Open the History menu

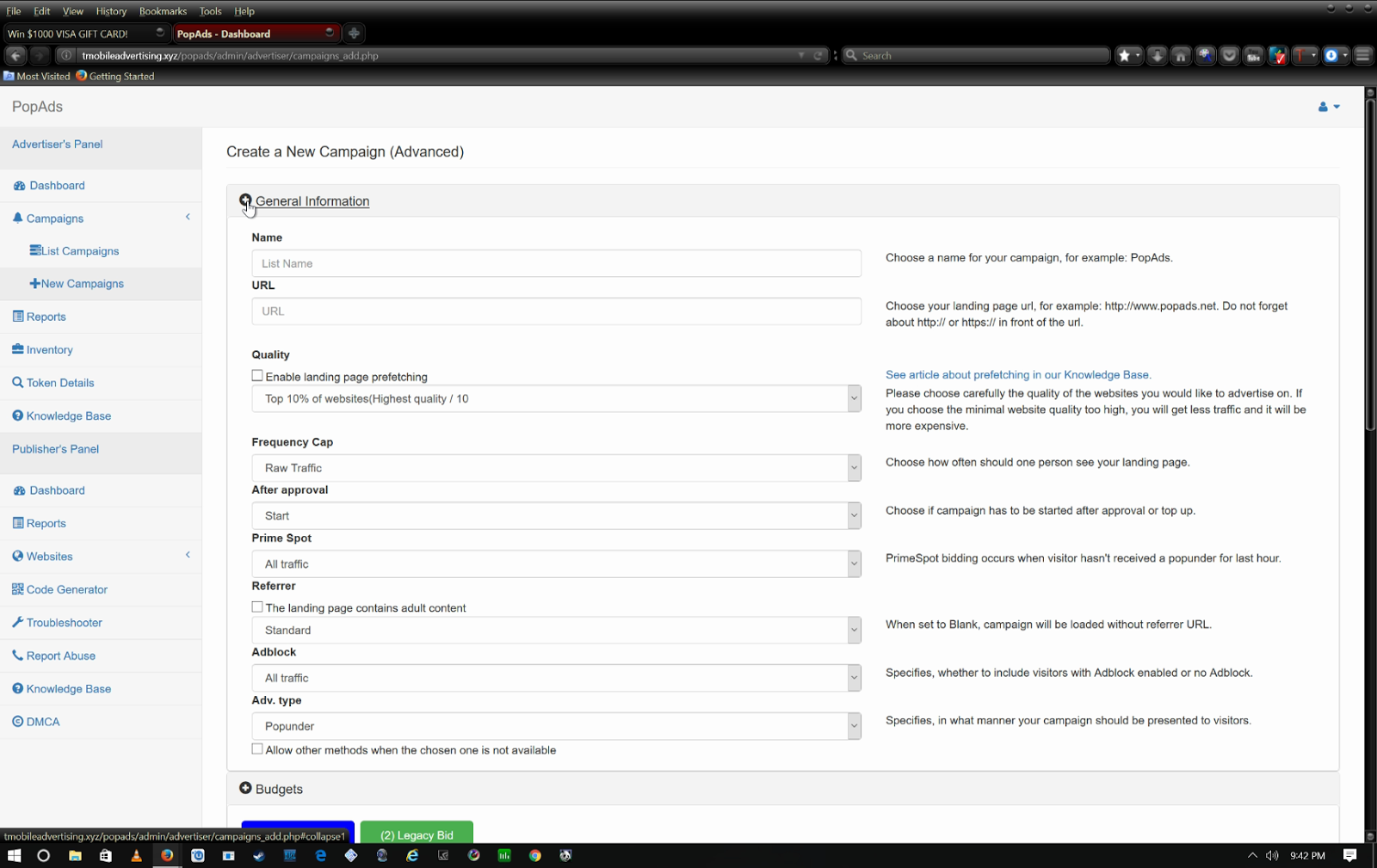(111, 11)
